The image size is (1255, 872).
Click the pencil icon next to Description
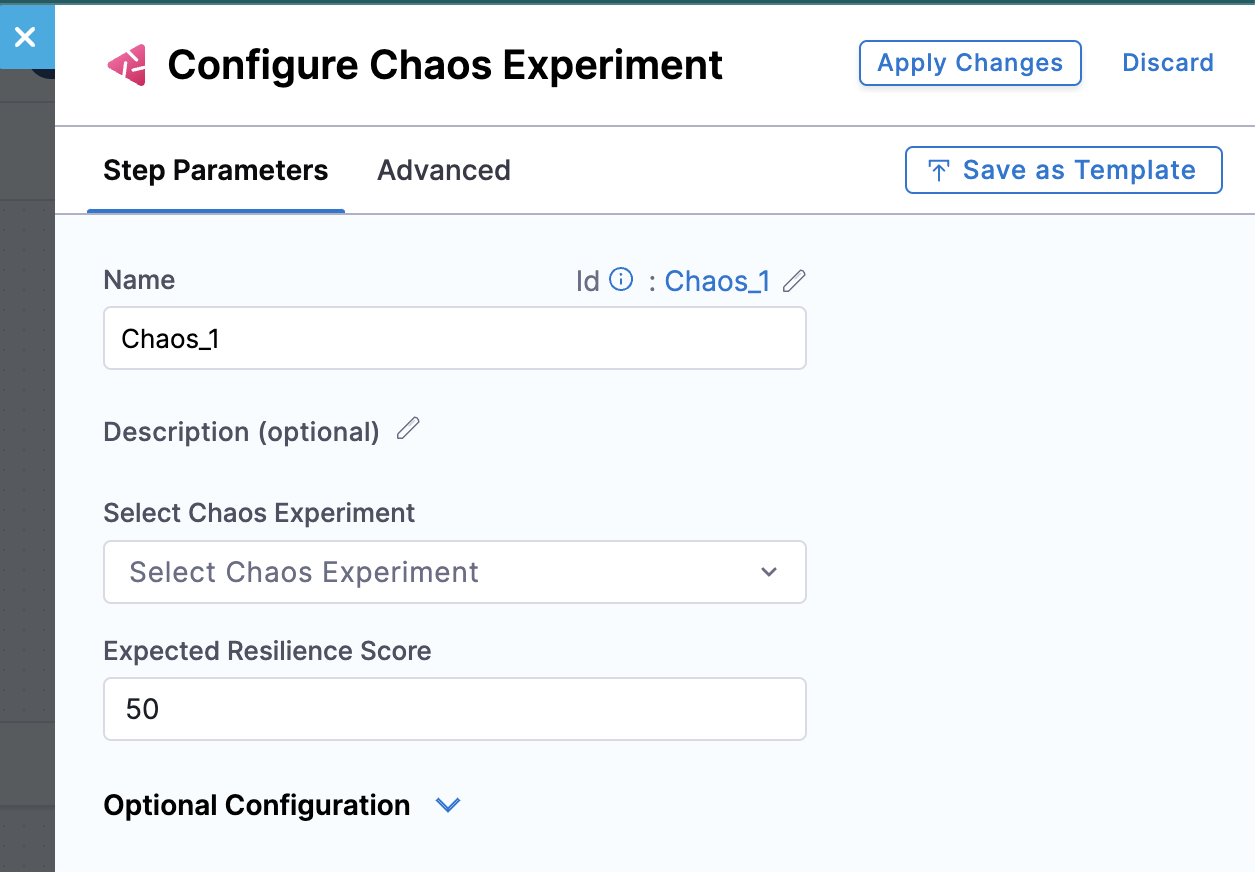pyautogui.click(x=408, y=430)
